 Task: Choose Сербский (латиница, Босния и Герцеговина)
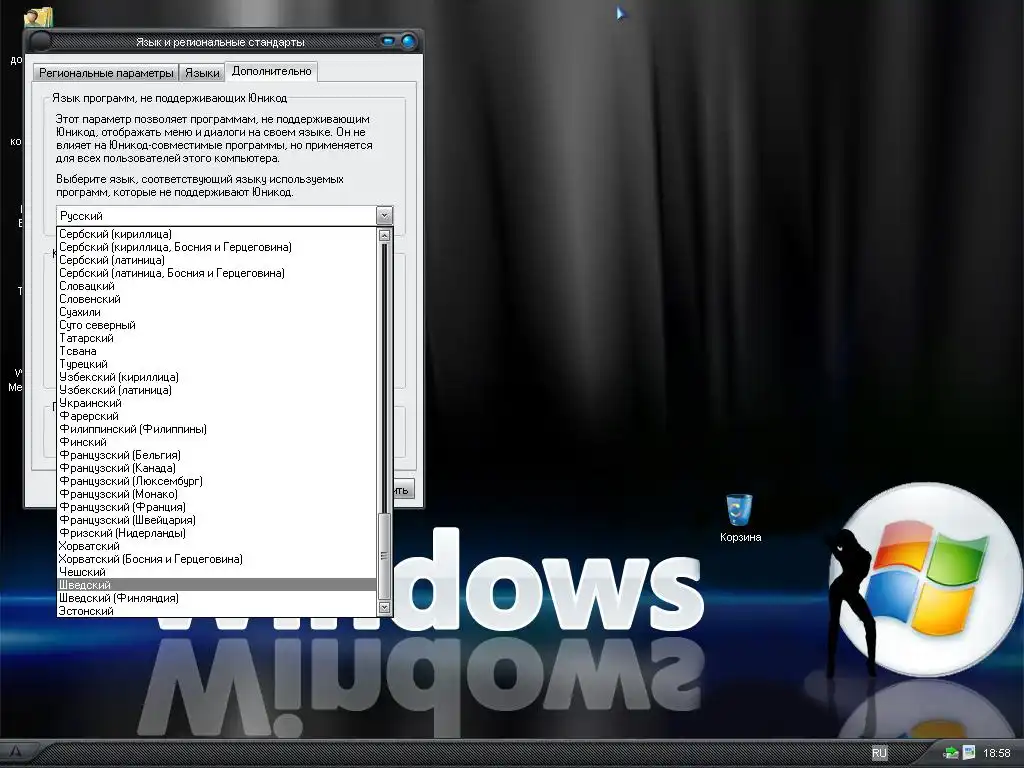(x=216, y=273)
